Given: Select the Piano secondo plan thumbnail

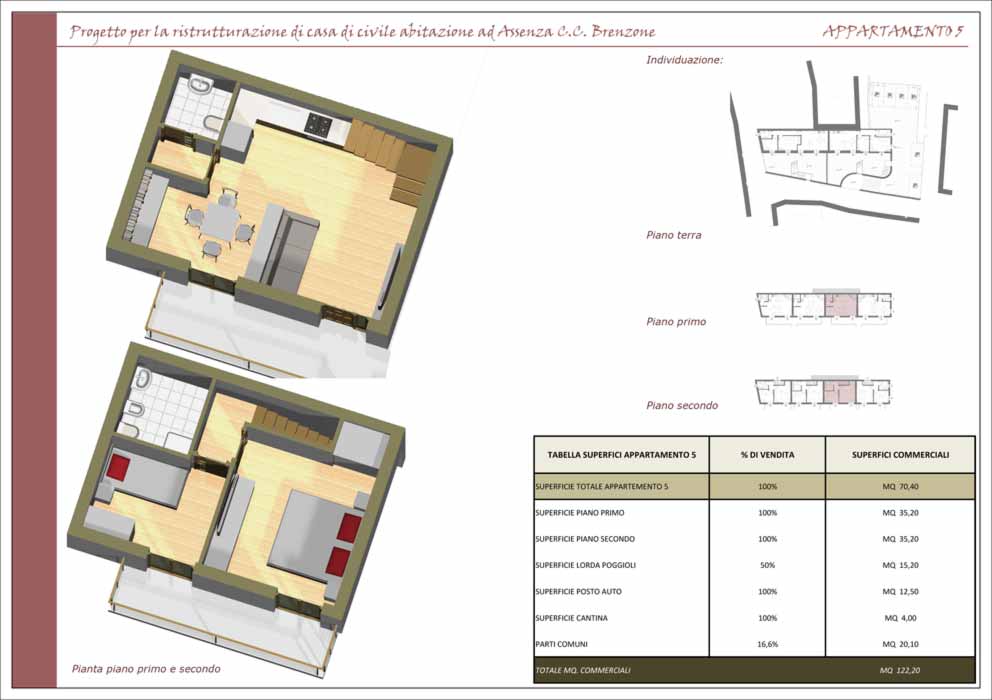Looking at the screenshot, I should pos(824,392).
